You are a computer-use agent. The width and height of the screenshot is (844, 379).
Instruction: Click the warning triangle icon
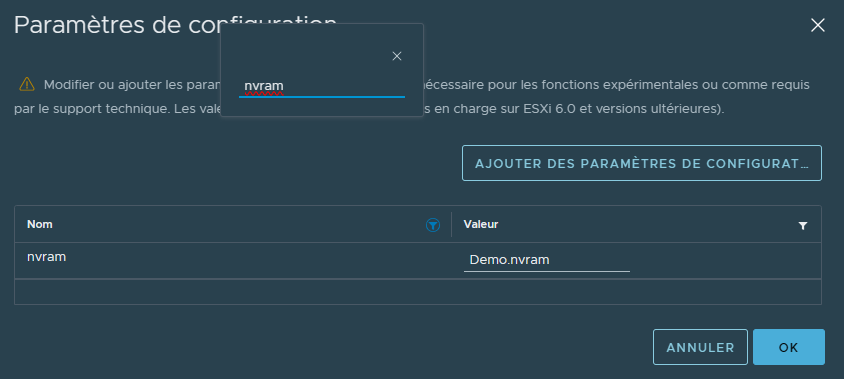pyautogui.click(x=27, y=85)
